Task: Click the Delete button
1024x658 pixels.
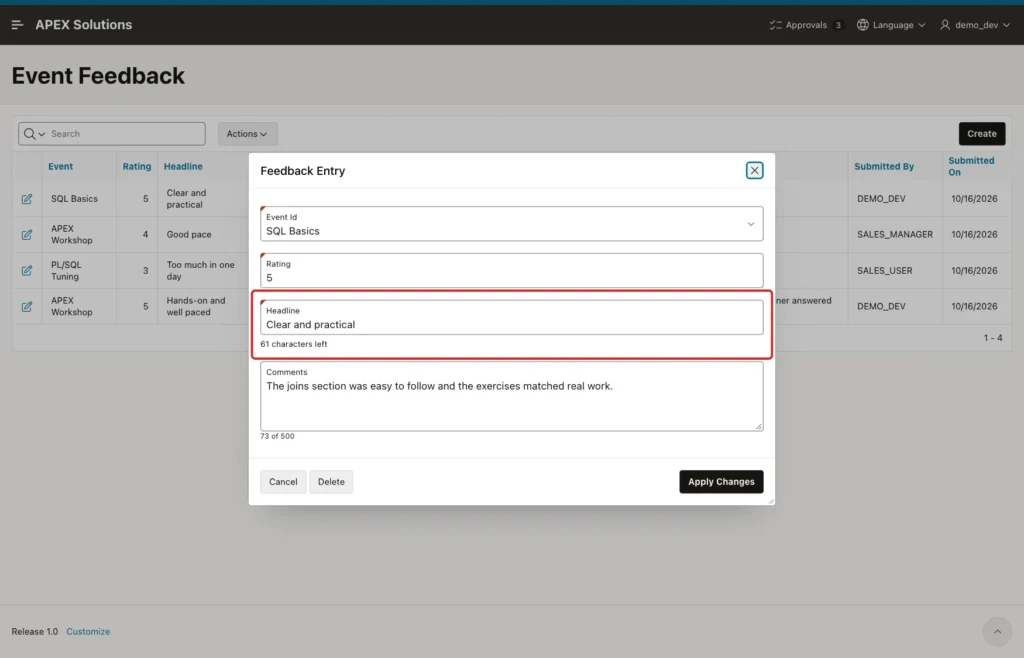Action: point(331,482)
